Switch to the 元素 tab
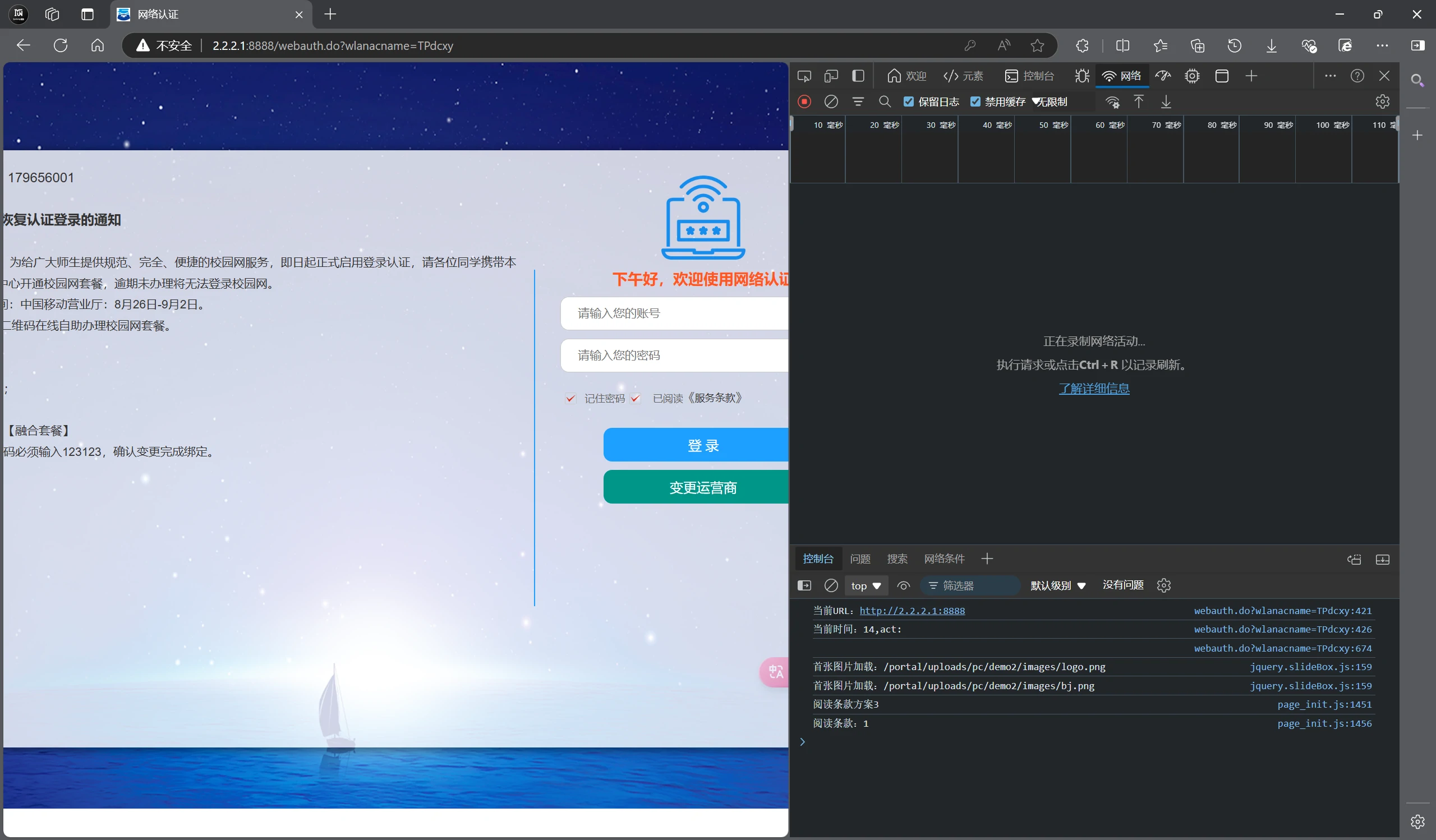Image resolution: width=1436 pixels, height=840 pixels. click(x=964, y=76)
